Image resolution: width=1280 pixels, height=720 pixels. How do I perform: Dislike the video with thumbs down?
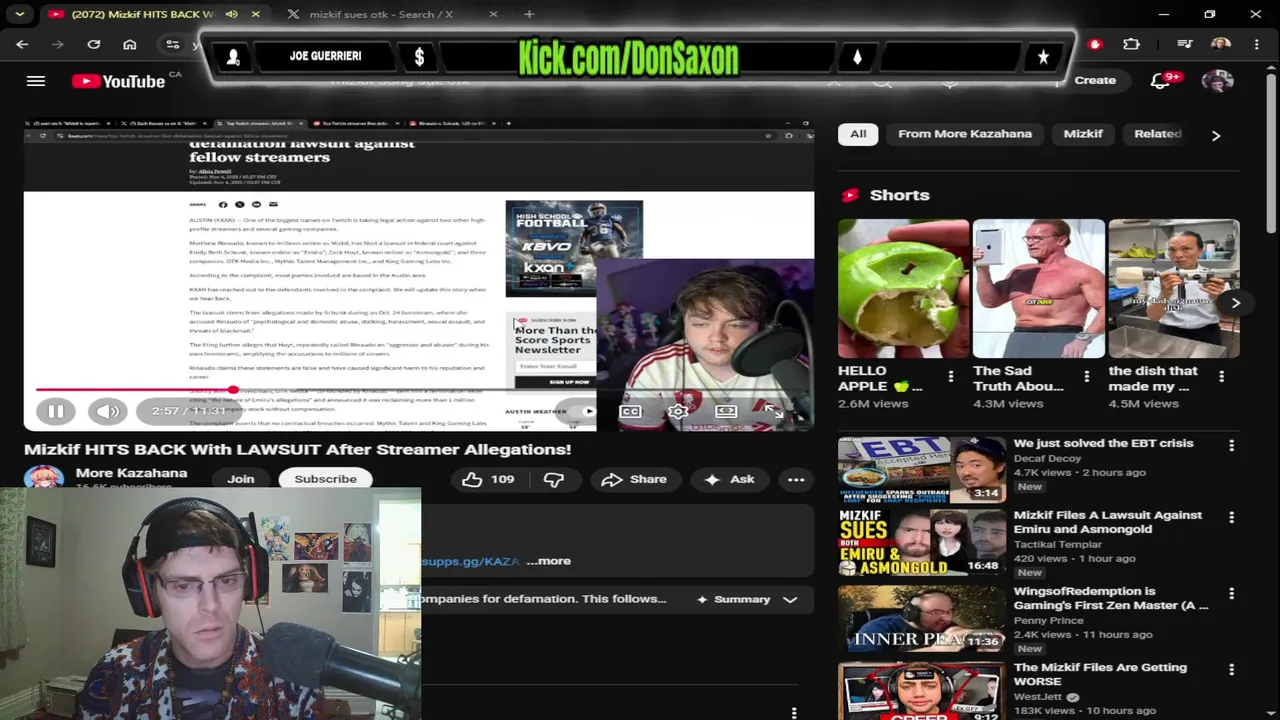tap(553, 480)
